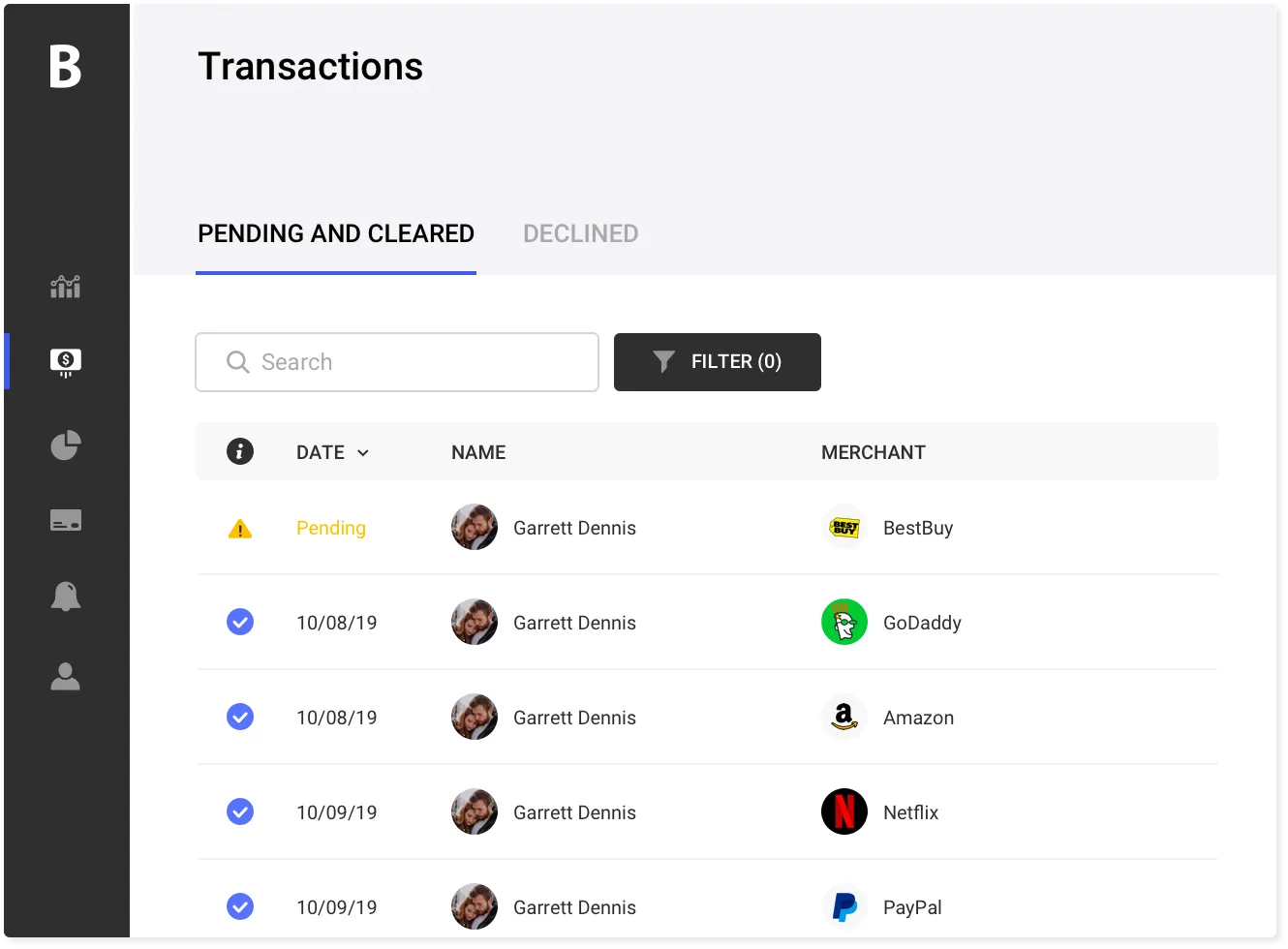Click the PayPal merchant logo
Screen dimensions: 1288x949
[843, 906]
